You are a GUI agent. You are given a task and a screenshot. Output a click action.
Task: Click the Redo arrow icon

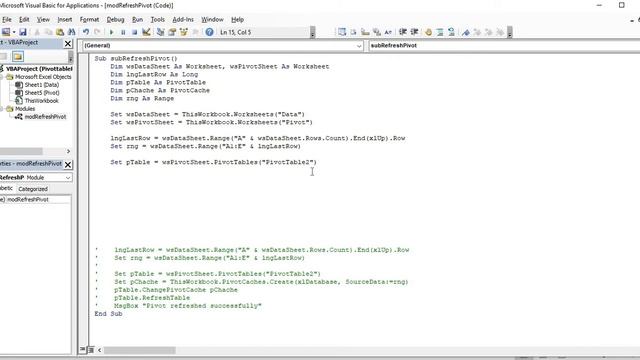click(x=97, y=32)
